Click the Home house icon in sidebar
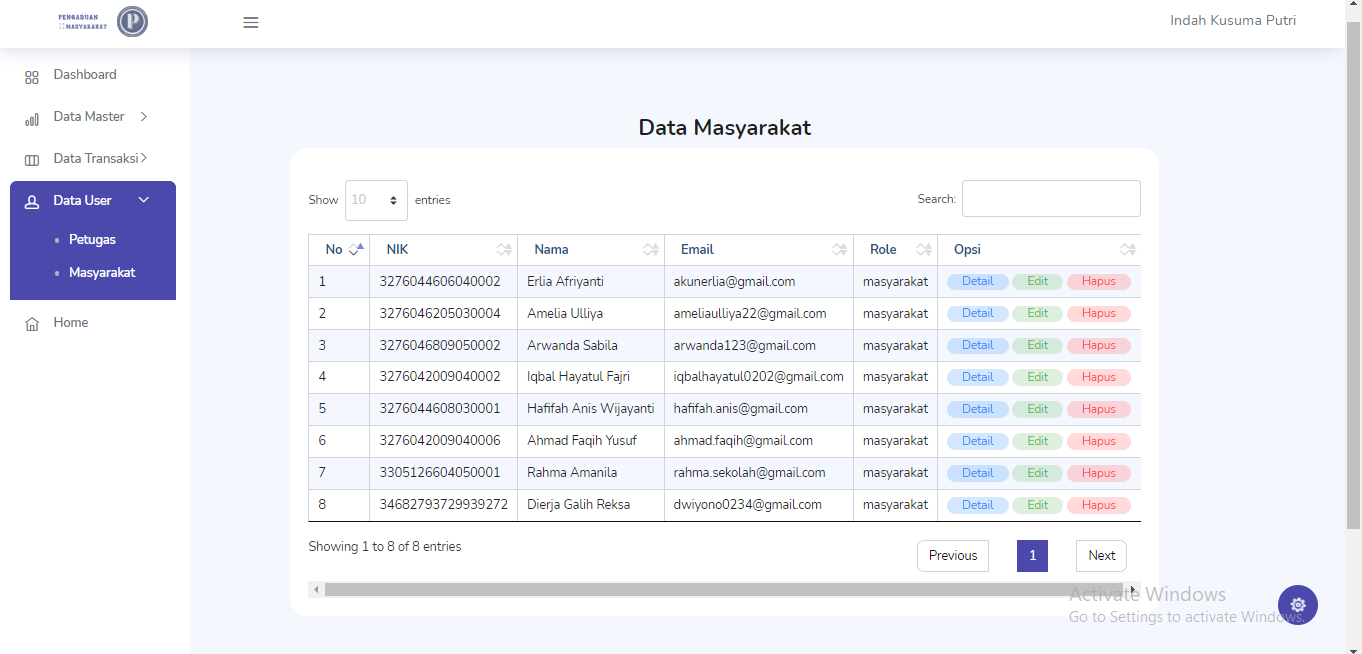Image resolution: width=1362 pixels, height=654 pixels. (x=32, y=324)
